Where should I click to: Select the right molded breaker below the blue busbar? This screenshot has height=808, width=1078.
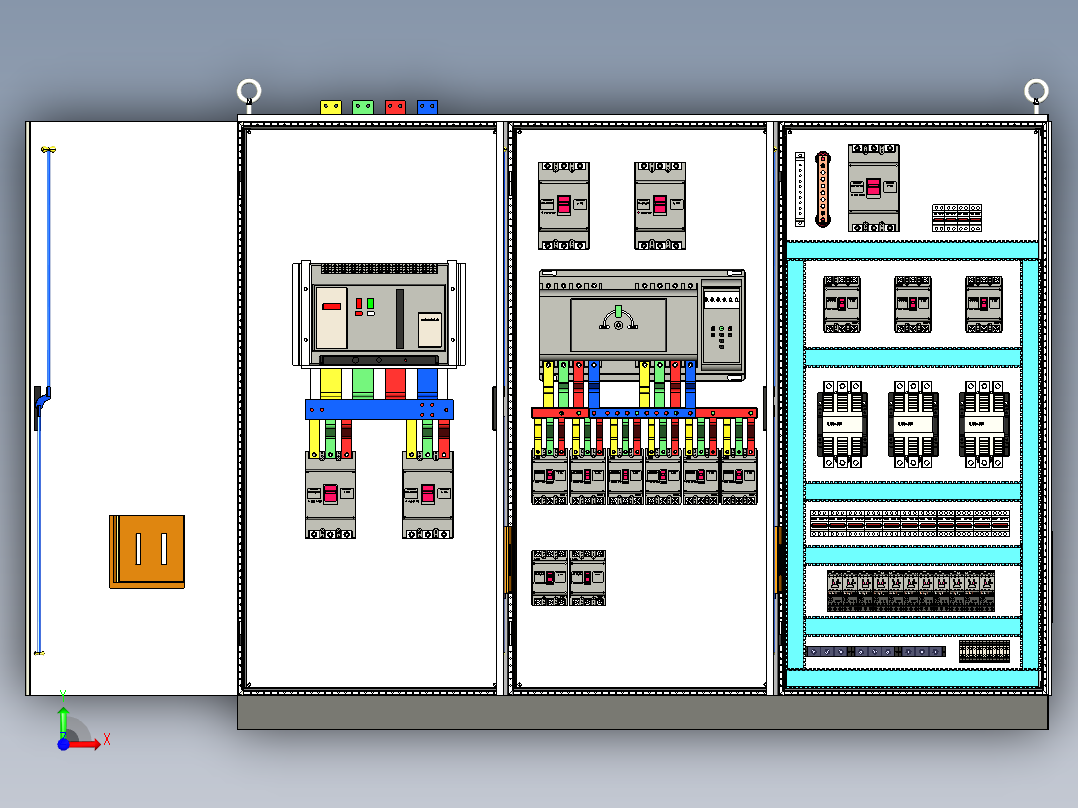click(x=428, y=494)
